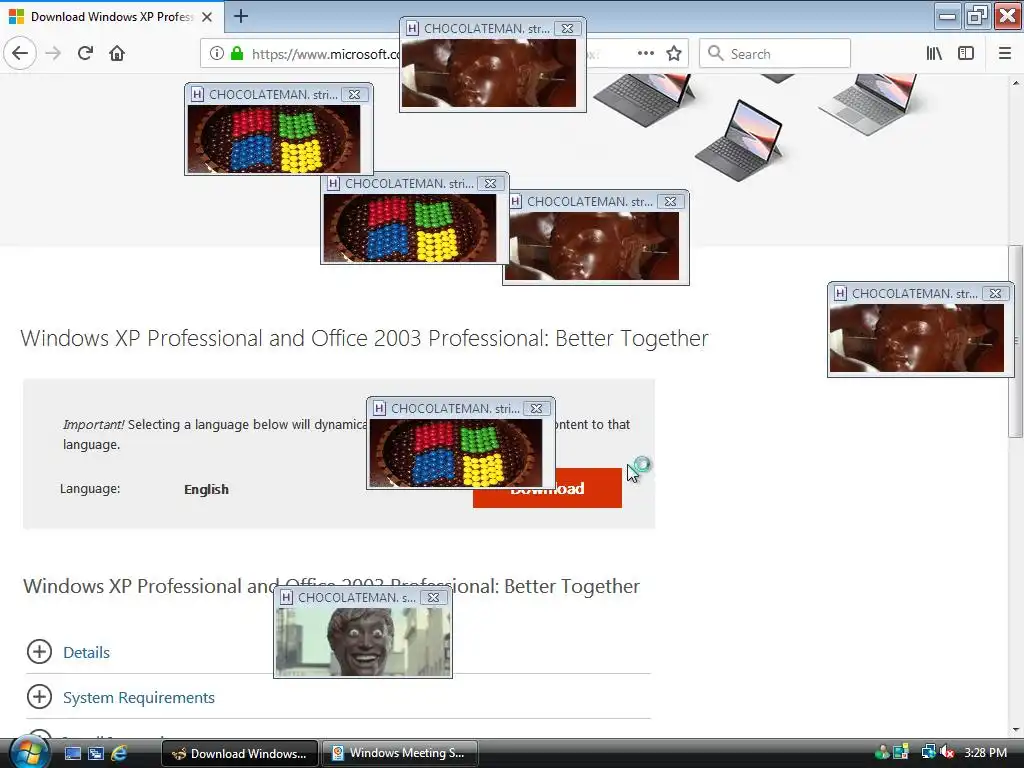Viewport: 1024px width, 768px height.
Task: Click the page scrollbar down arrow
Action: click(x=1016, y=730)
